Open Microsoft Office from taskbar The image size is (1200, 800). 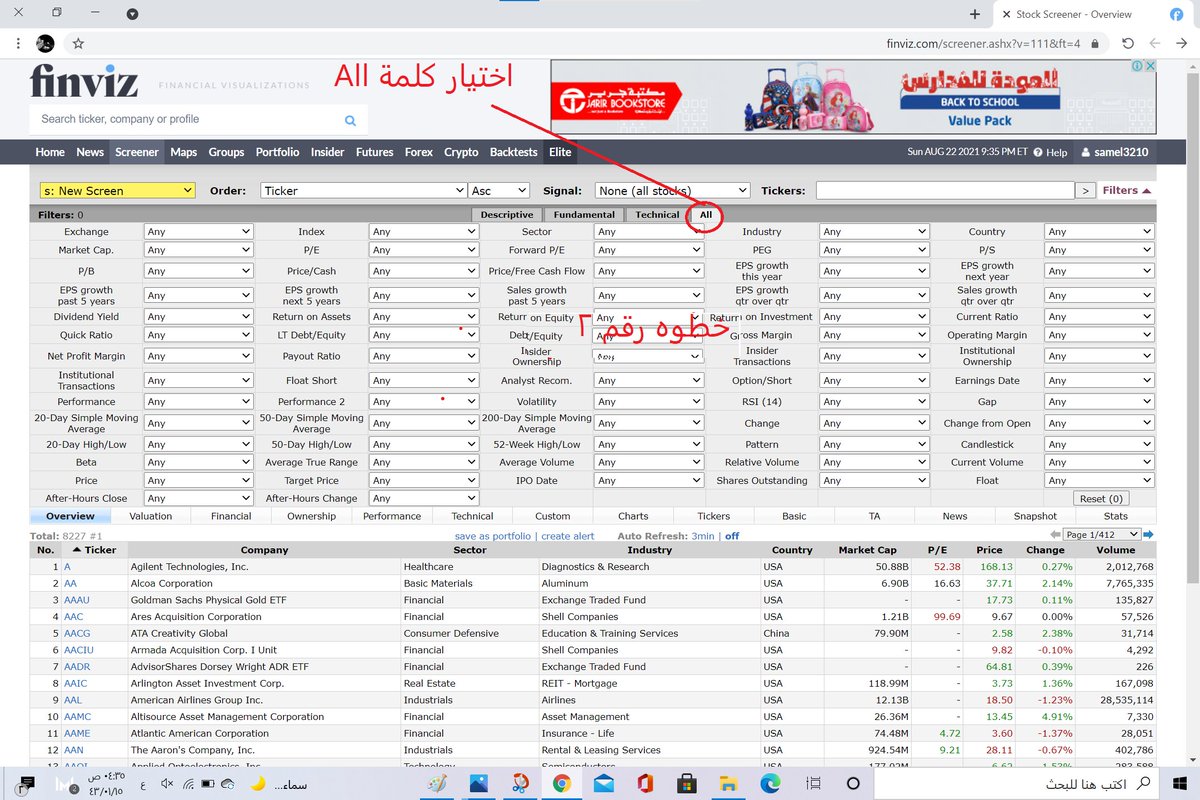pyautogui.click(x=645, y=783)
